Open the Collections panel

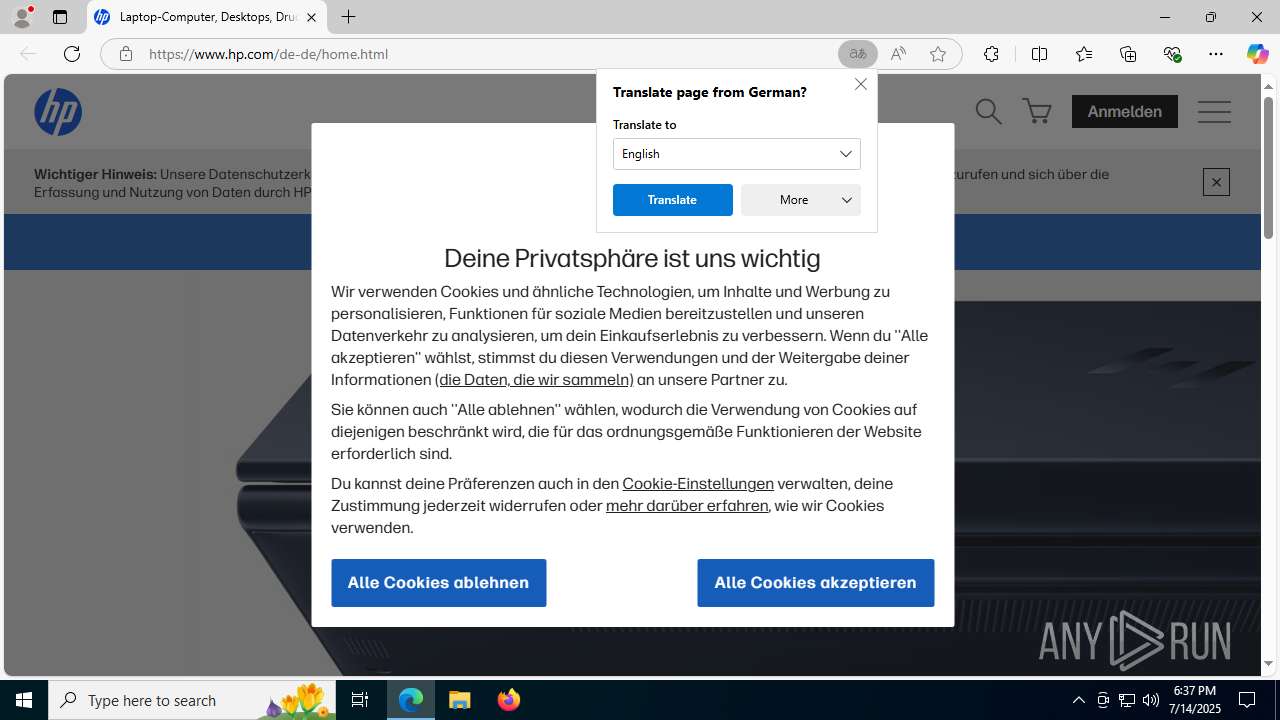[1128, 54]
